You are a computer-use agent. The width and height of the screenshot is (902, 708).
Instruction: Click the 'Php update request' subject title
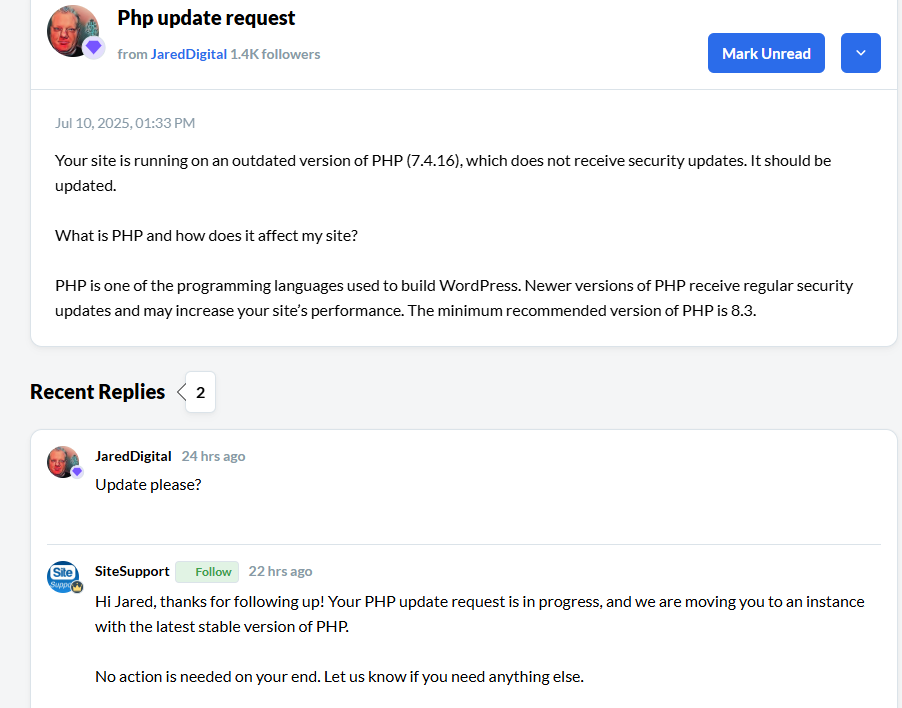(x=206, y=18)
